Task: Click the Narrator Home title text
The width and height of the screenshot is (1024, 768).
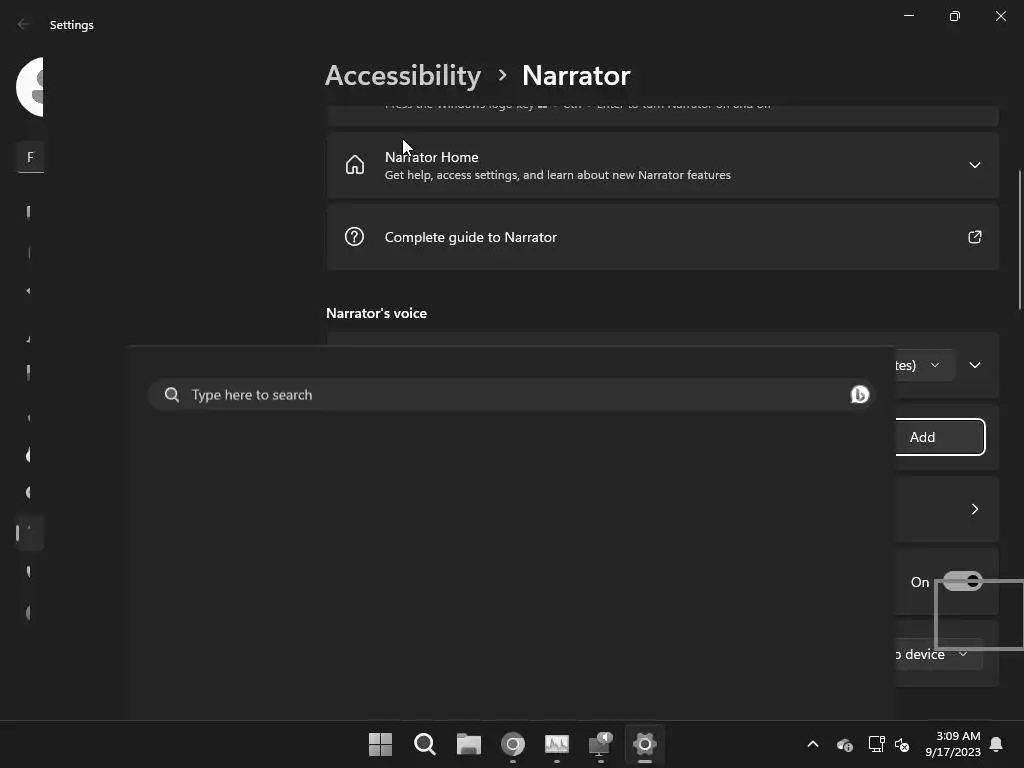Action: coord(431,157)
